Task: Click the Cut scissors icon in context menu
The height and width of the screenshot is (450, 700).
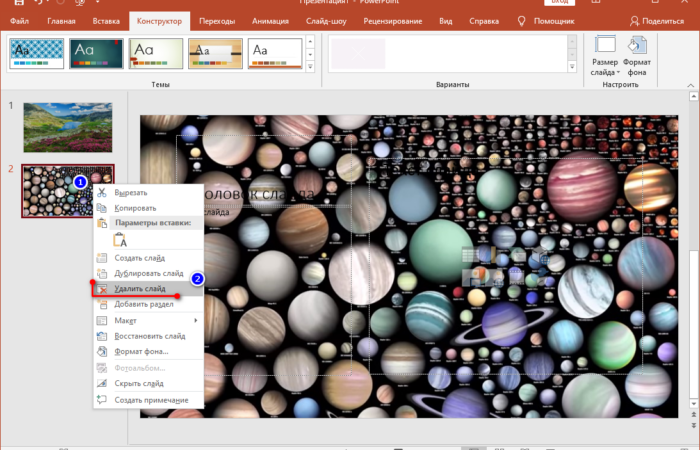Action: [x=102, y=192]
